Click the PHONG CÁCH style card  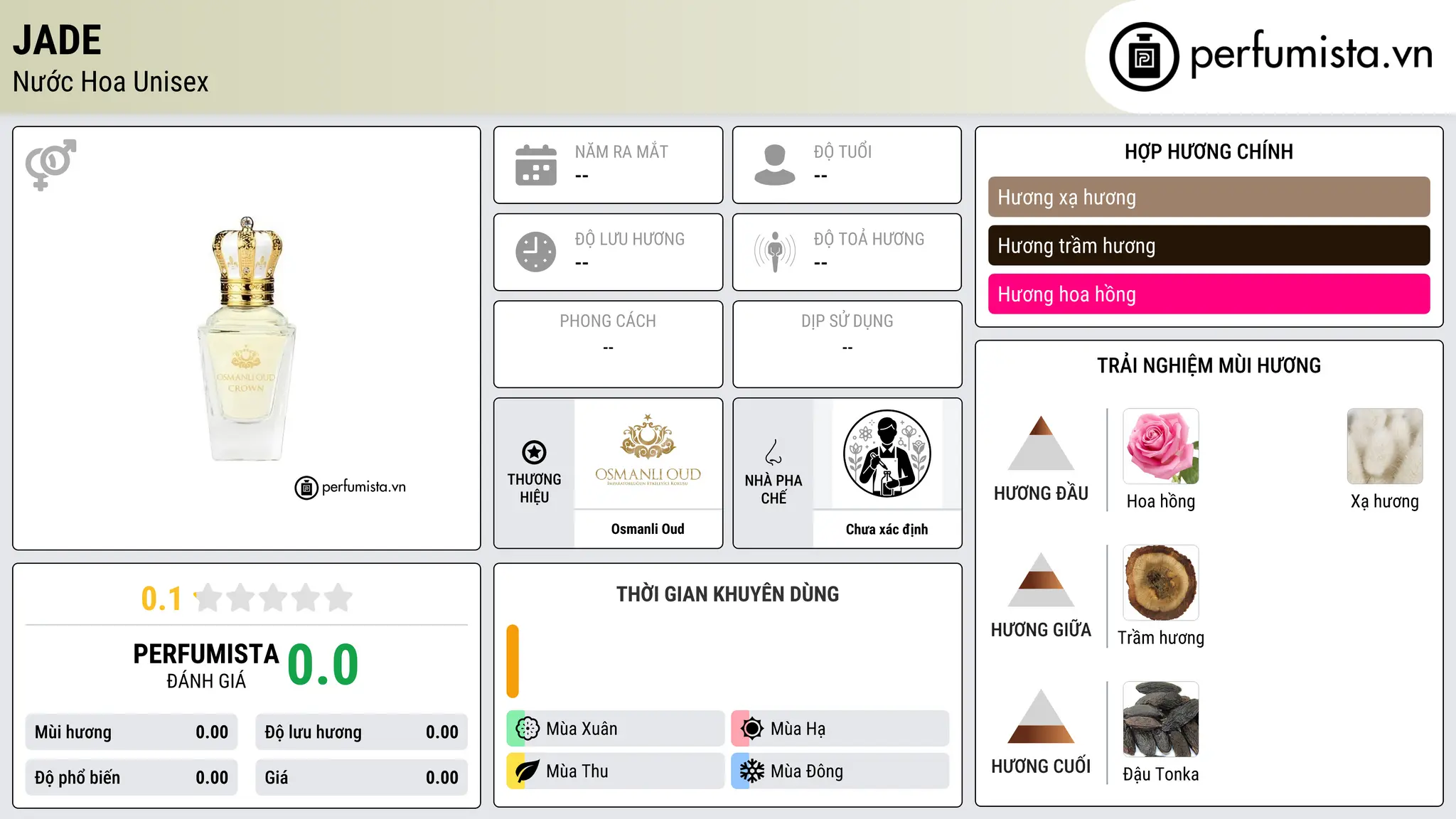[608, 344]
